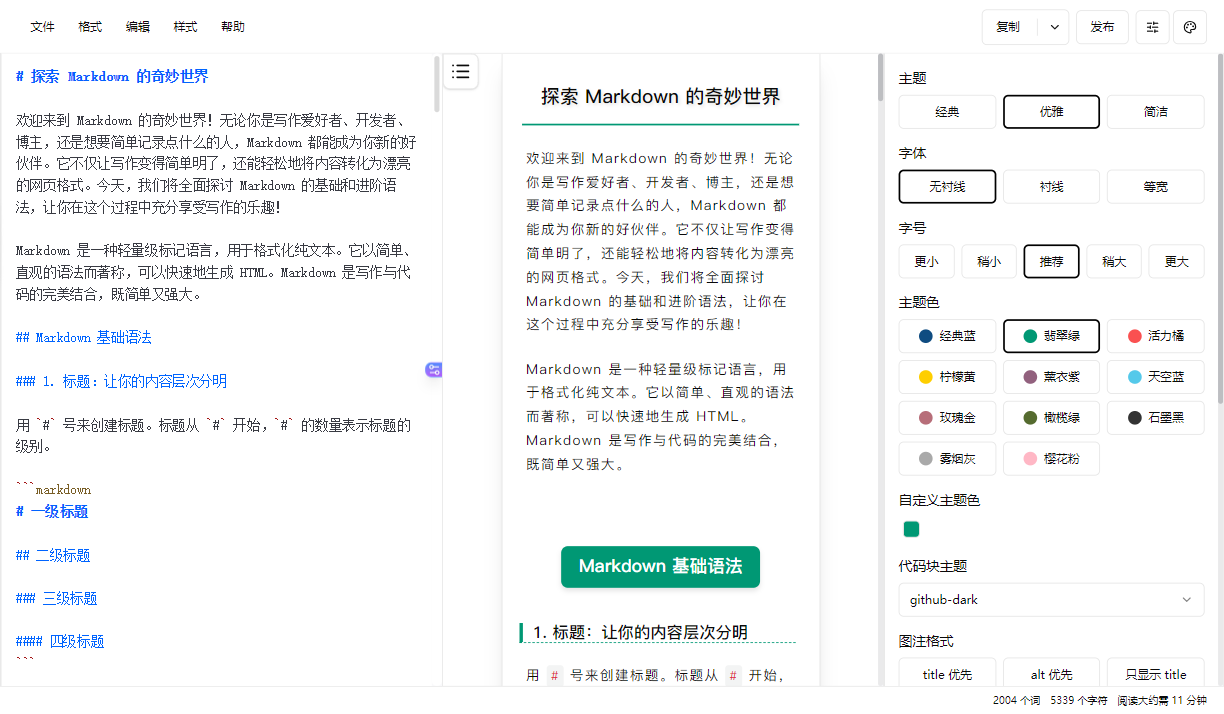
Task: Click the 复制 button
Action: coord(1009,27)
